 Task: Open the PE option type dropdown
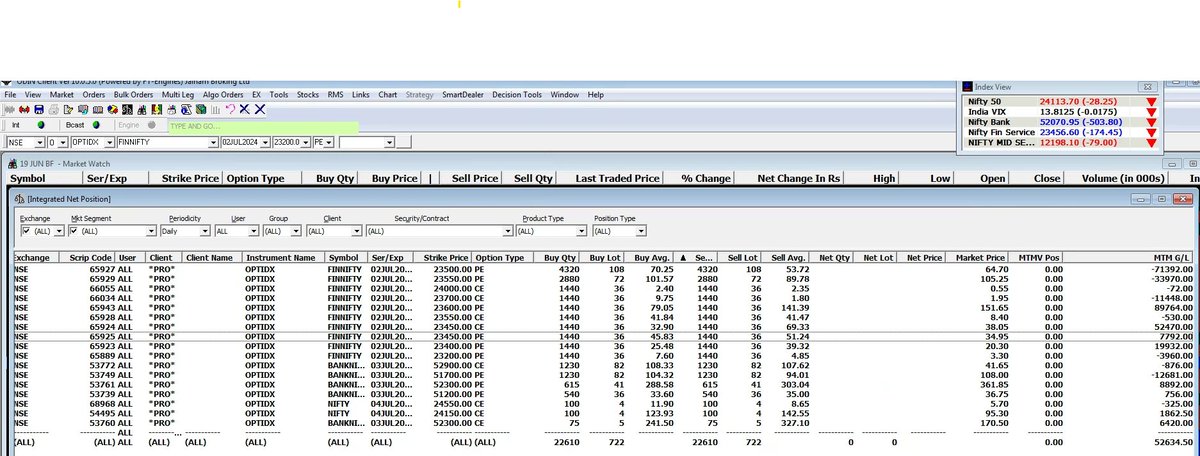[x=329, y=142]
